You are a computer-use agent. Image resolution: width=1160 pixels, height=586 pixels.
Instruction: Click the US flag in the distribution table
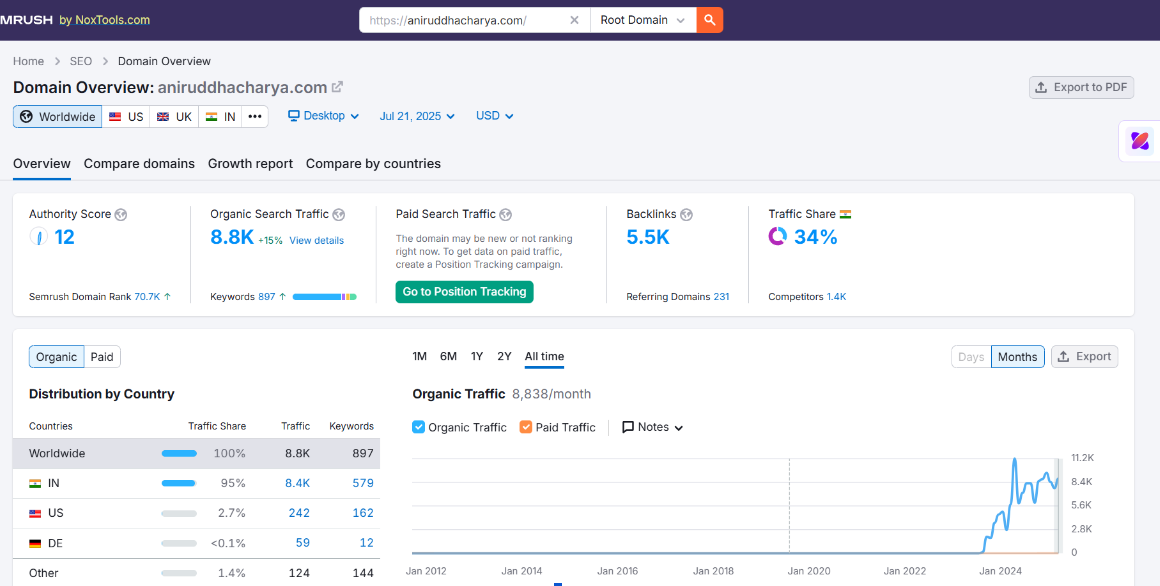pyautogui.click(x=35, y=513)
